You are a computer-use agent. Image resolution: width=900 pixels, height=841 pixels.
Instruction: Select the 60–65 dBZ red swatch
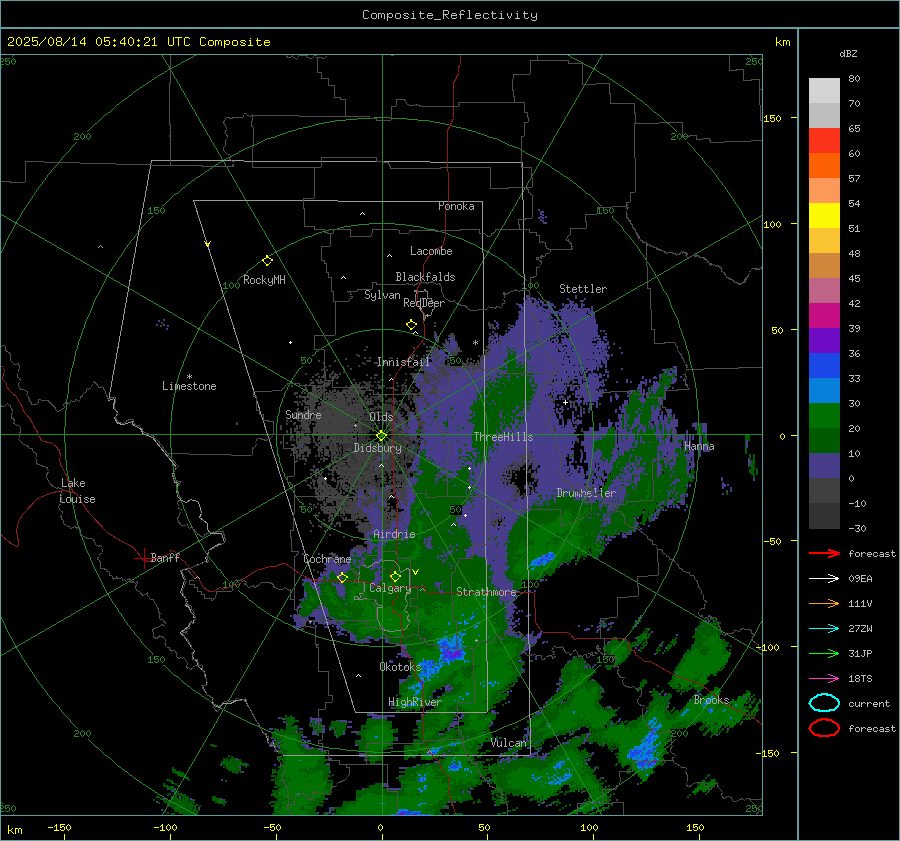click(824, 140)
